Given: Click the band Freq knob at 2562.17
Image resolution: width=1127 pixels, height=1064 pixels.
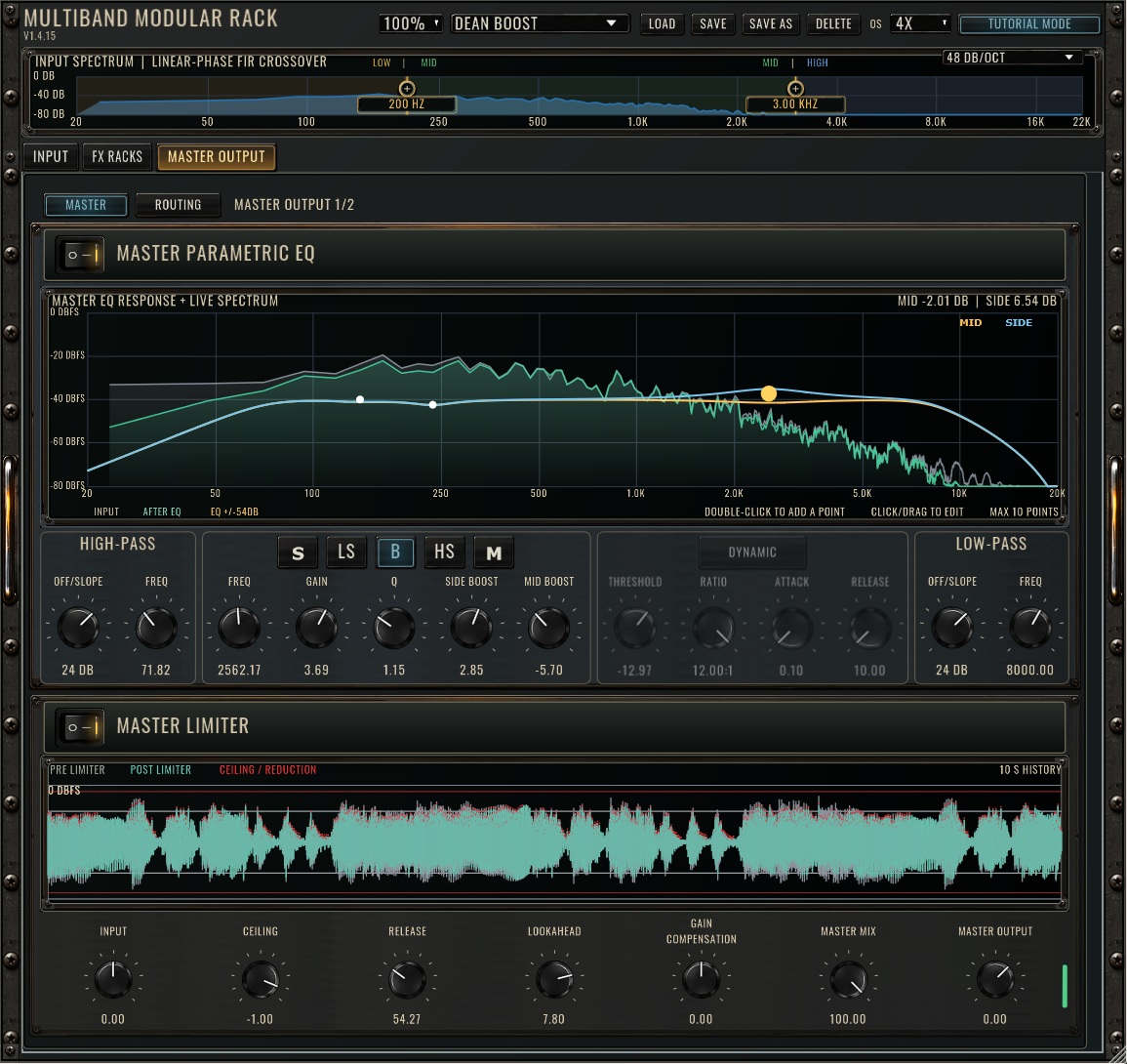Looking at the screenshot, I should [239, 626].
